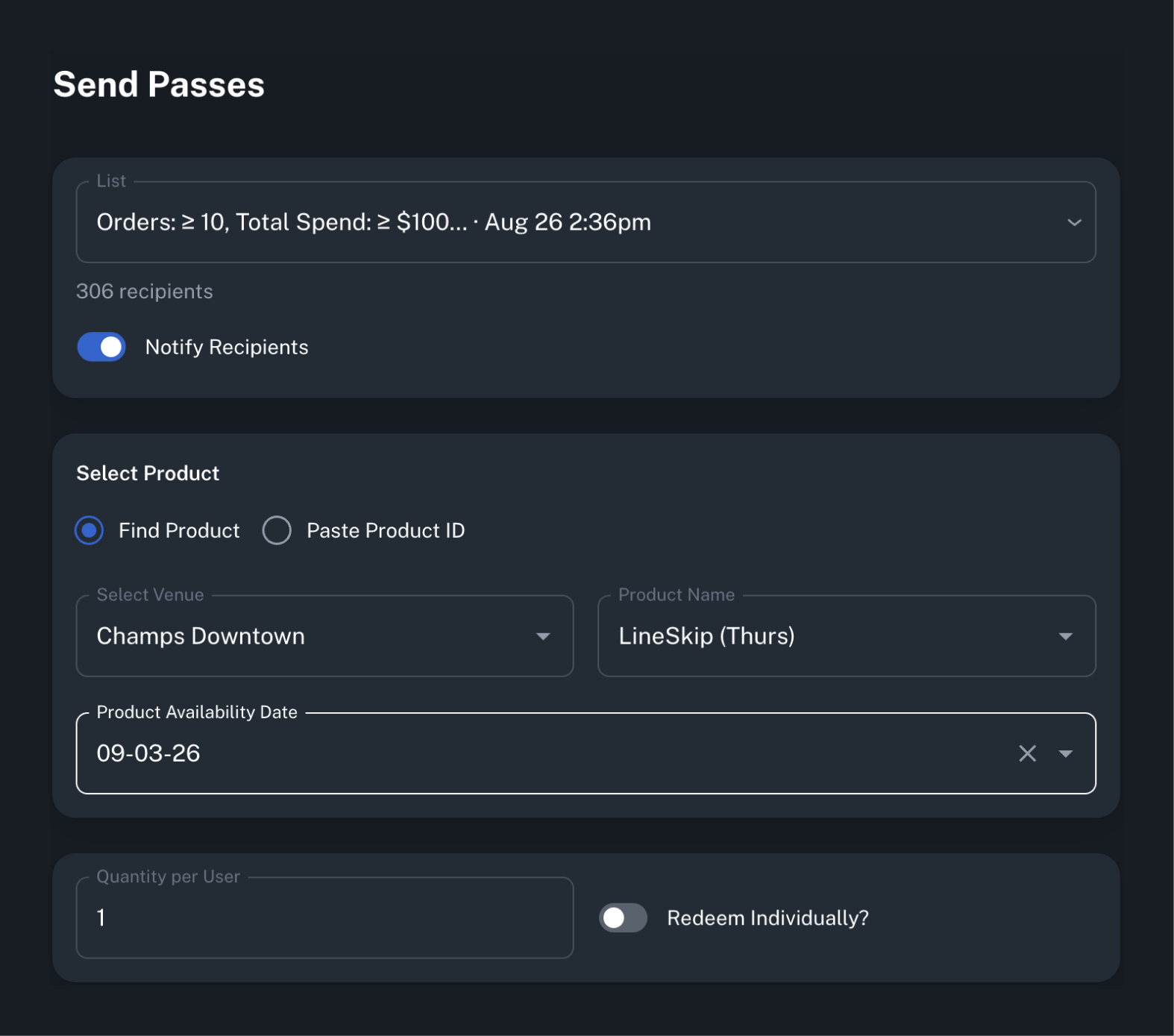Click the Quantity per User input field
1174x1036 pixels.
(324, 917)
